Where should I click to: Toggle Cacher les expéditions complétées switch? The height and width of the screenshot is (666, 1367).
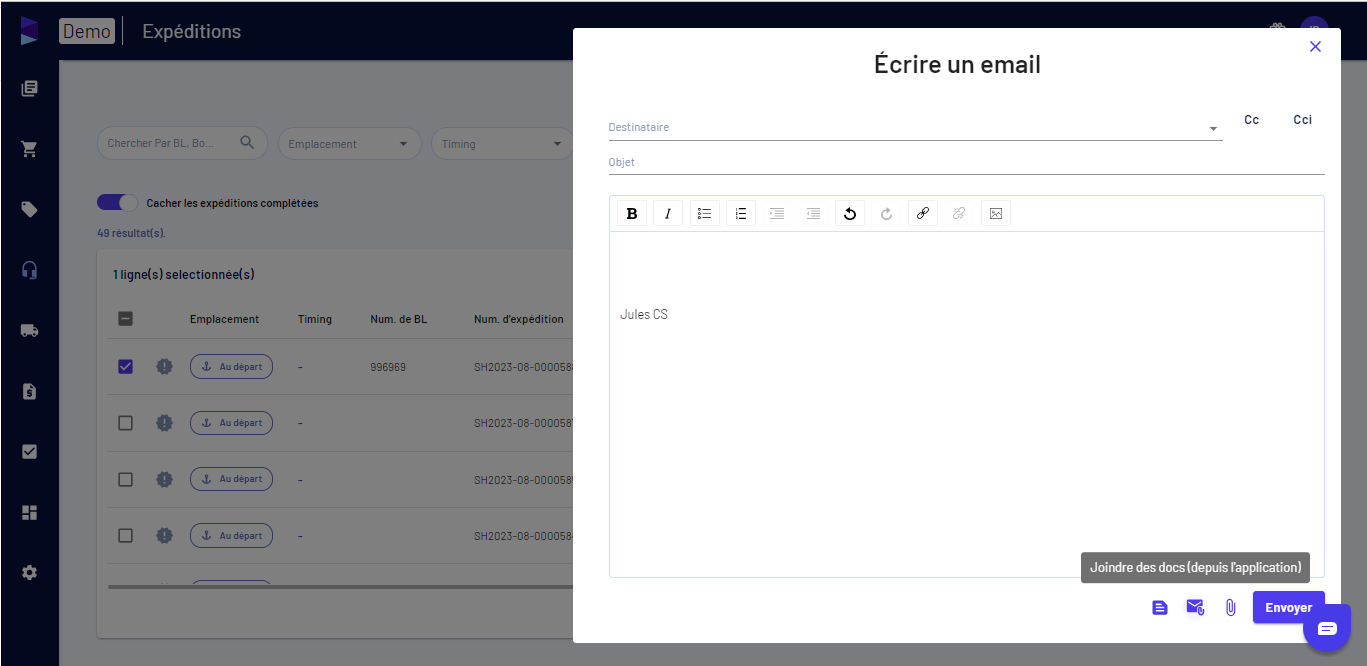117,203
